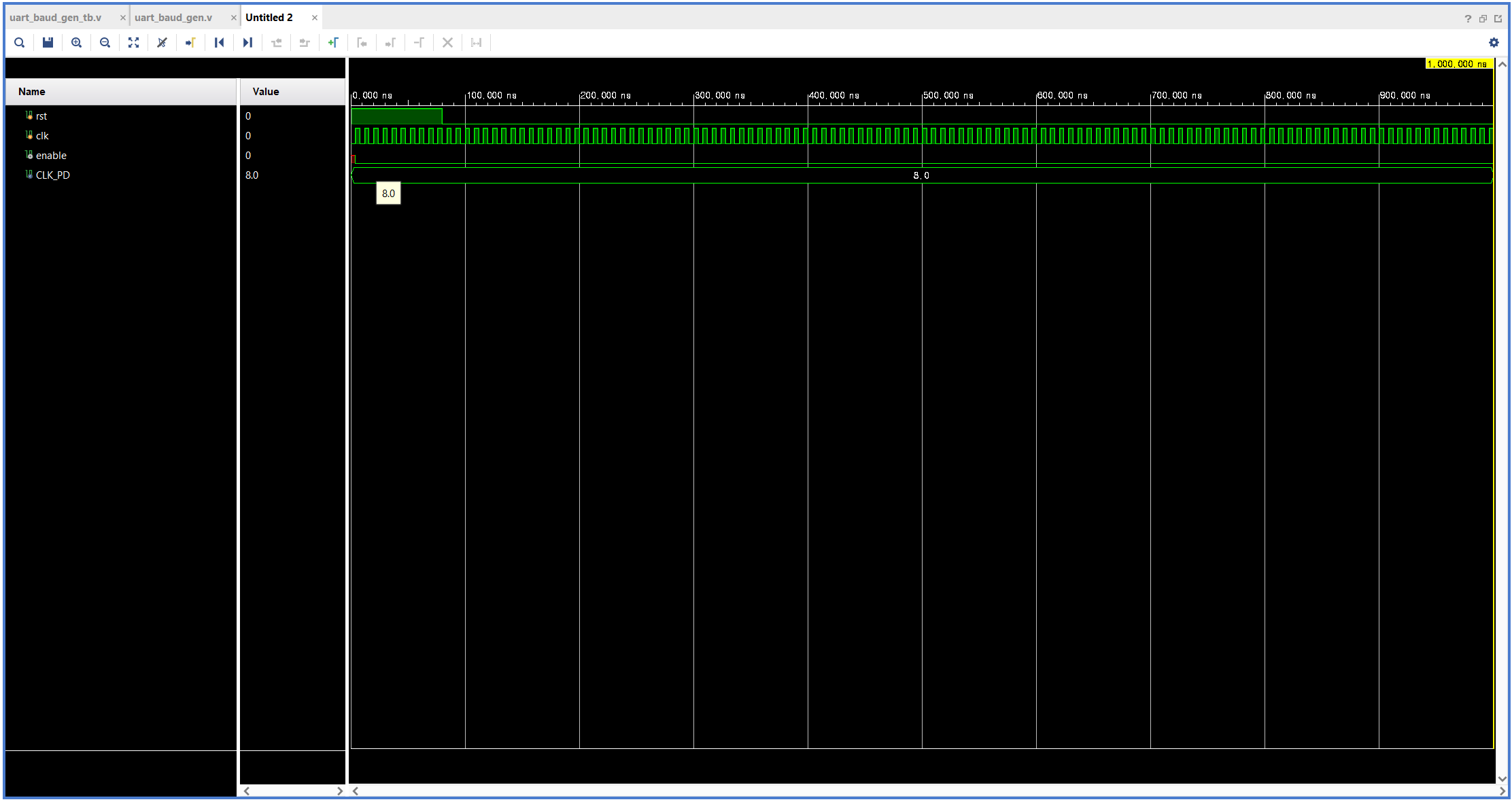This screenshot has height=802, width=1512.
Task: Switch to uart_baud_gen_tb.v tab
Action: [56, 18]
